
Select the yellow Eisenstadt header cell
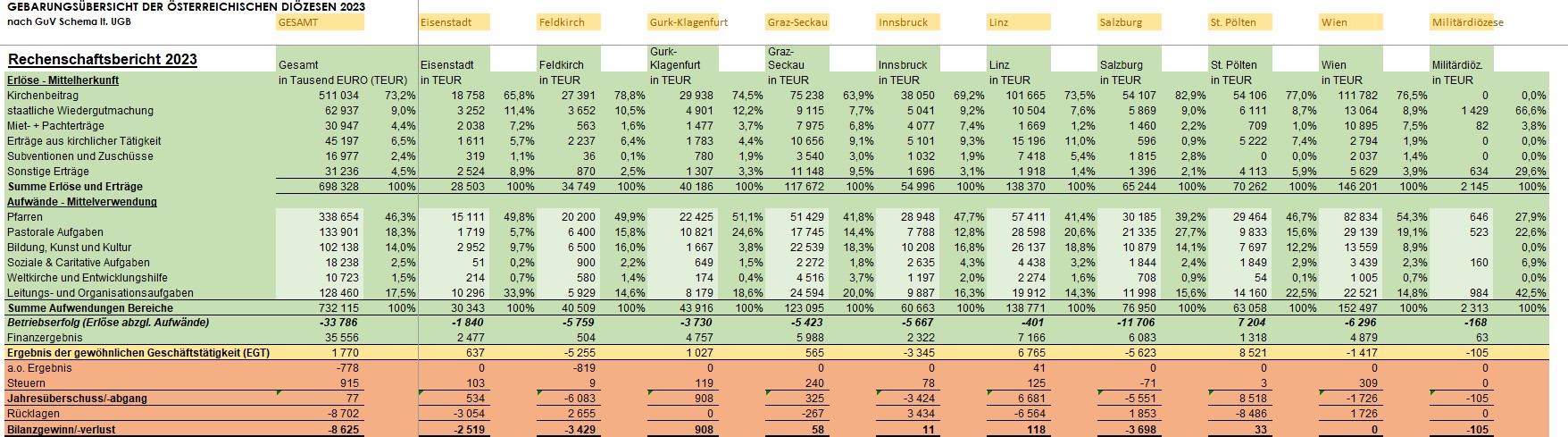(x=454, y=22)
